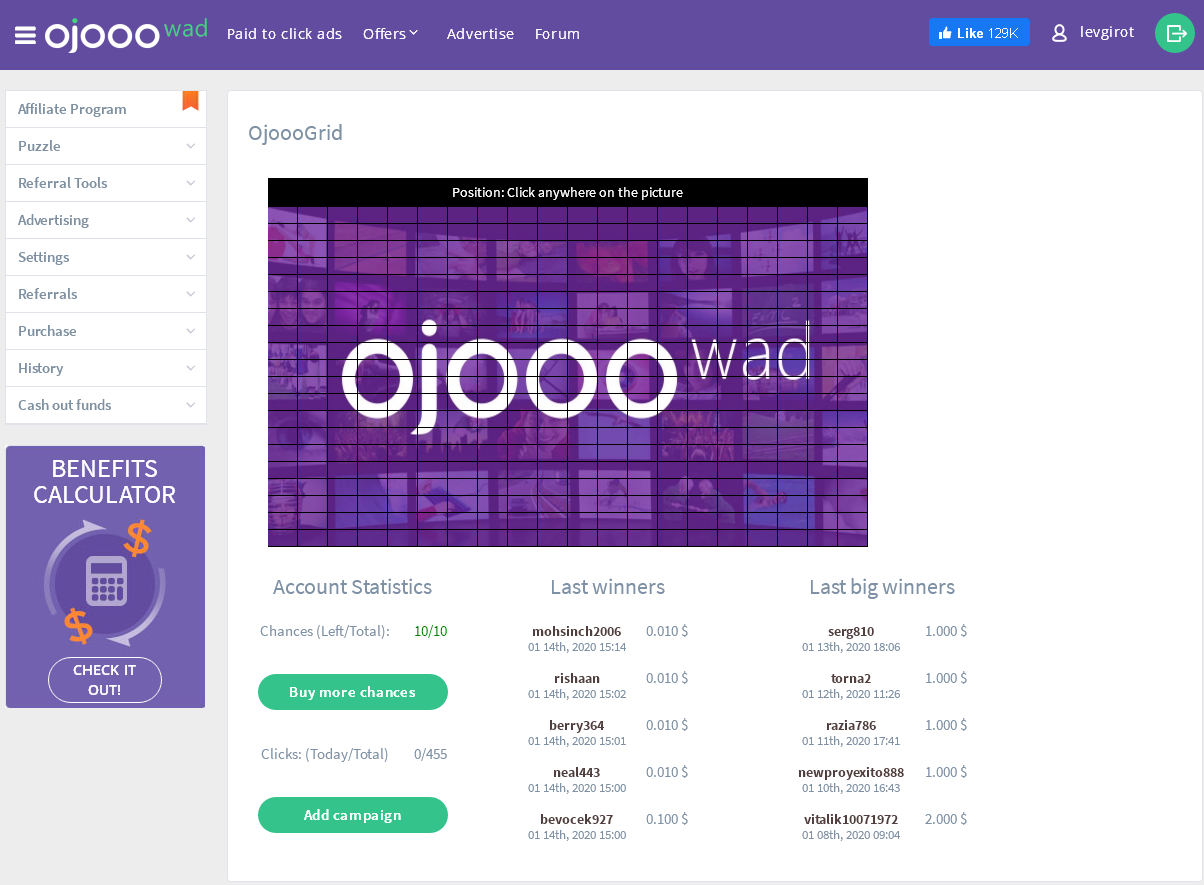Open the Affiliate Program sidebar item
This screenshot has height=885, width=1204.
pyautogui.click(x=106, y=109)
